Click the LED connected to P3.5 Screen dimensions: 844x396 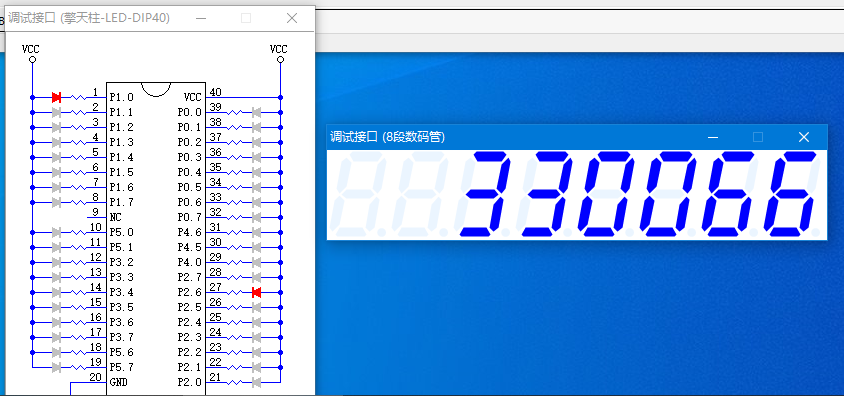(57, 308)
